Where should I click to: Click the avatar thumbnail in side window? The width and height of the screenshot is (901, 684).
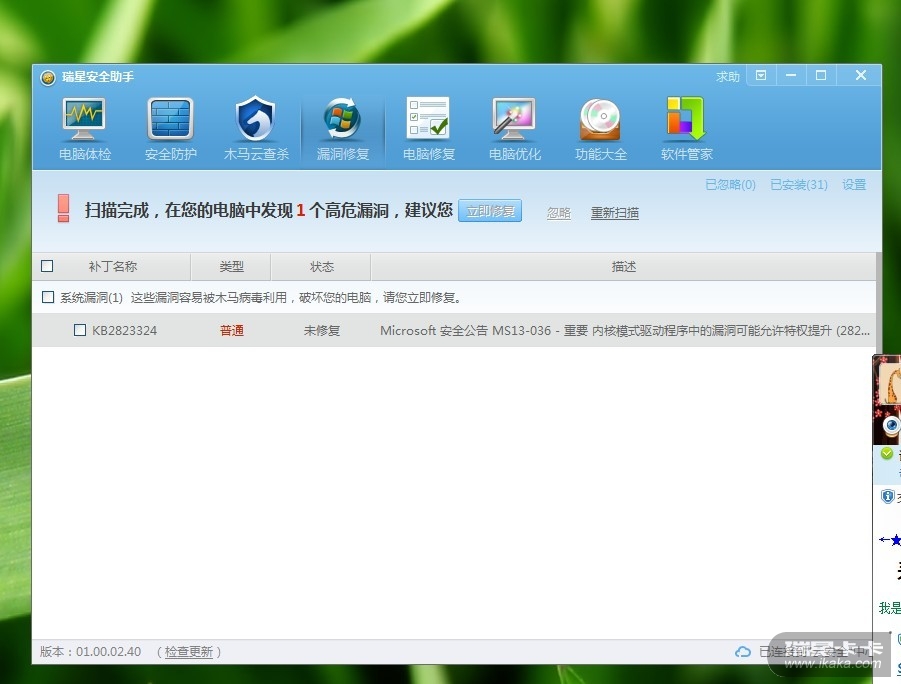pyautogui.click(x=888, y=382)
